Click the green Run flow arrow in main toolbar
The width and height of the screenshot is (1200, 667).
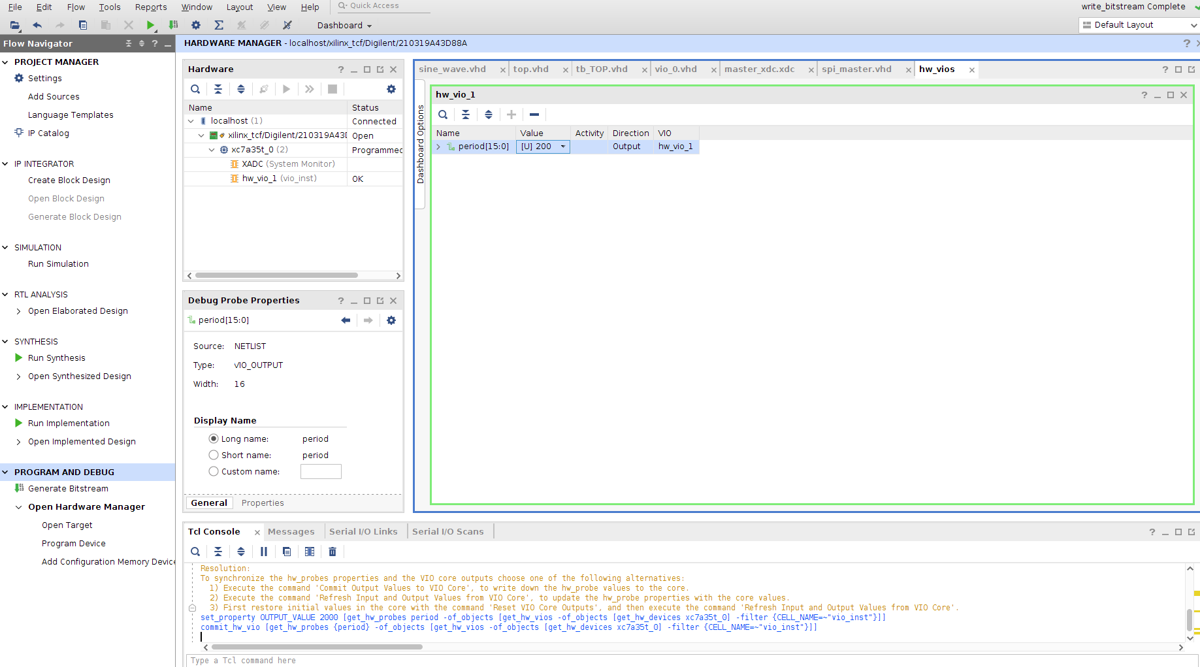click(x=150, y=25)
